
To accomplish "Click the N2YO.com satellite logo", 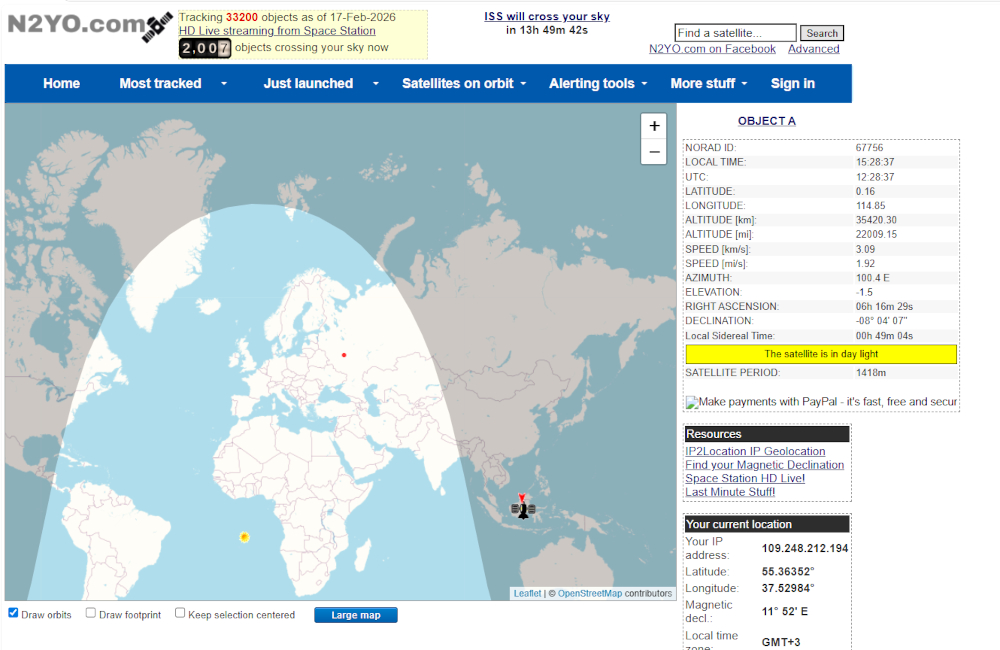I will tap(88, 27).
